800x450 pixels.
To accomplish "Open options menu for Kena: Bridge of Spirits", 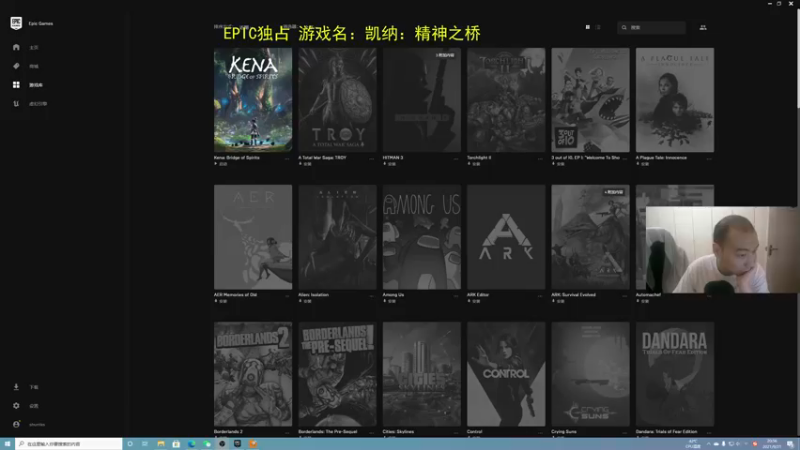I will coord(287,159).
